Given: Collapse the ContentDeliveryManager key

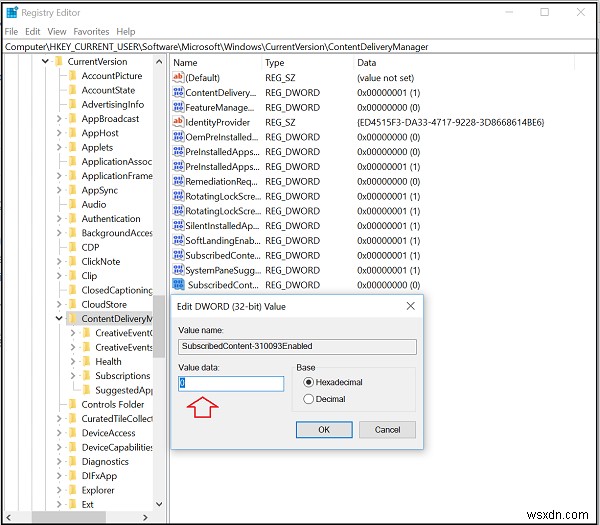Looking at the screenshot, I should 59,318.
